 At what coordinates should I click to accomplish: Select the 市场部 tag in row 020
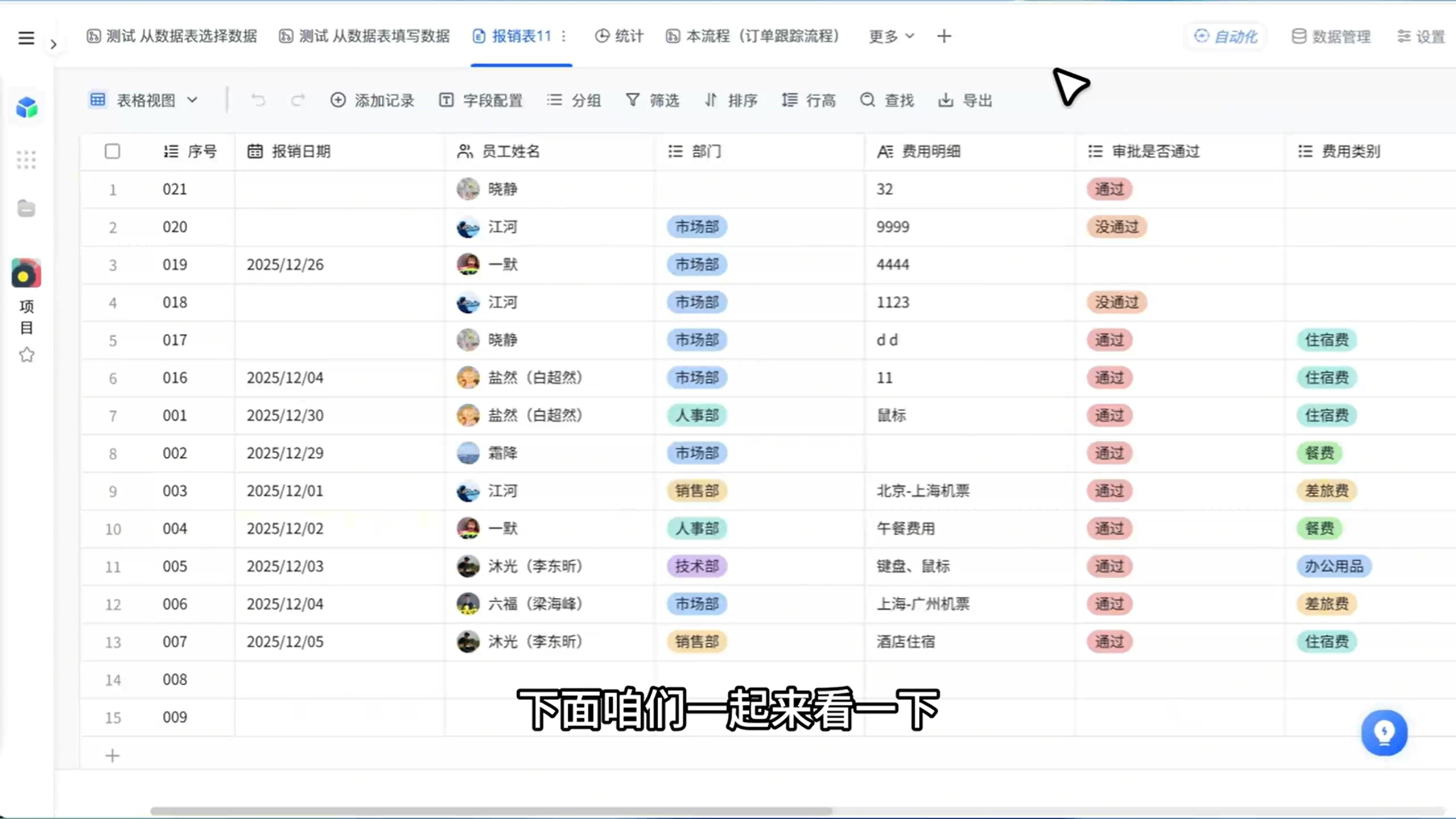pos(697,227)
